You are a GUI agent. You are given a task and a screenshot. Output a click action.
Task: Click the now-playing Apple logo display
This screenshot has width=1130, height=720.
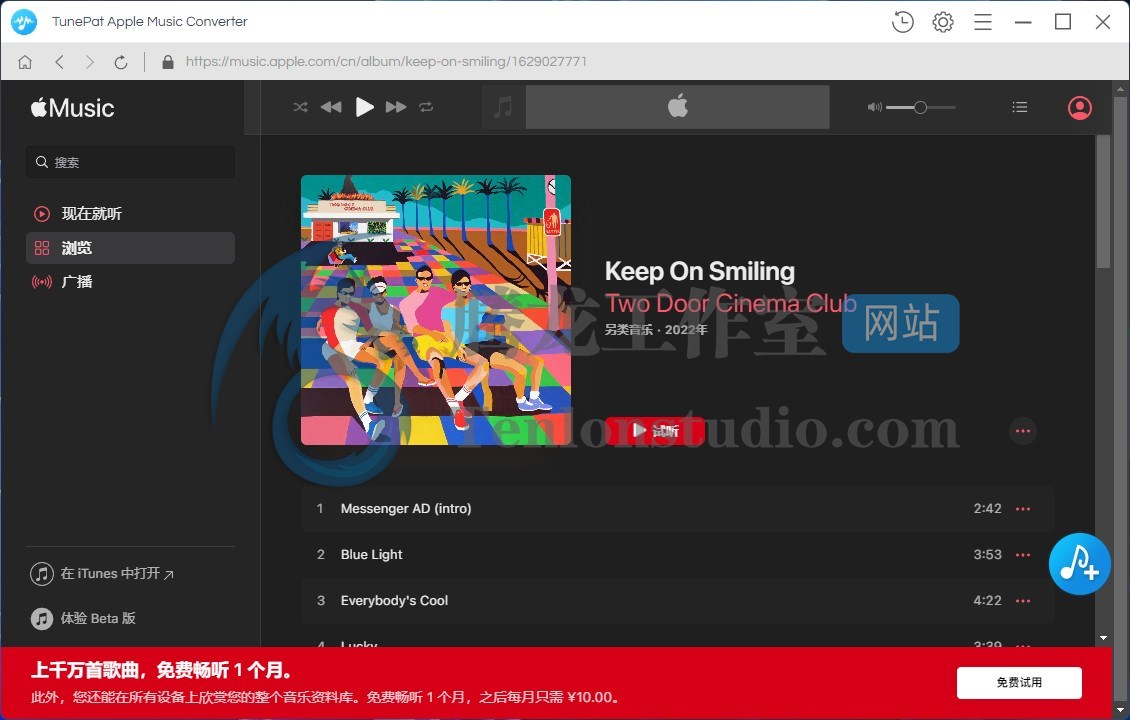(x=677, y=107)
